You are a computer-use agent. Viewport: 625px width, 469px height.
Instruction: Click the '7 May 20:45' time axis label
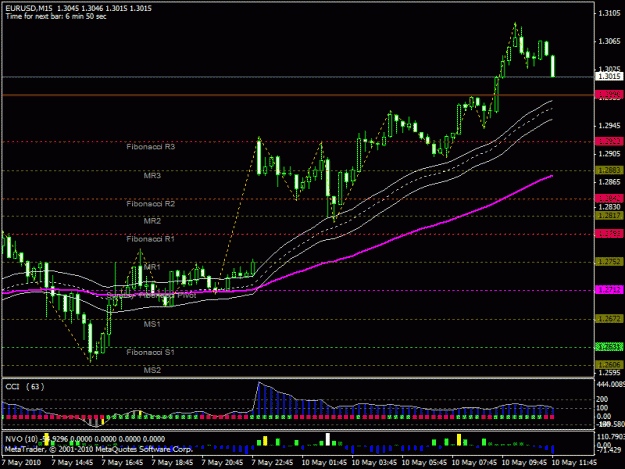pyautogui.click(x=222, y=463)
